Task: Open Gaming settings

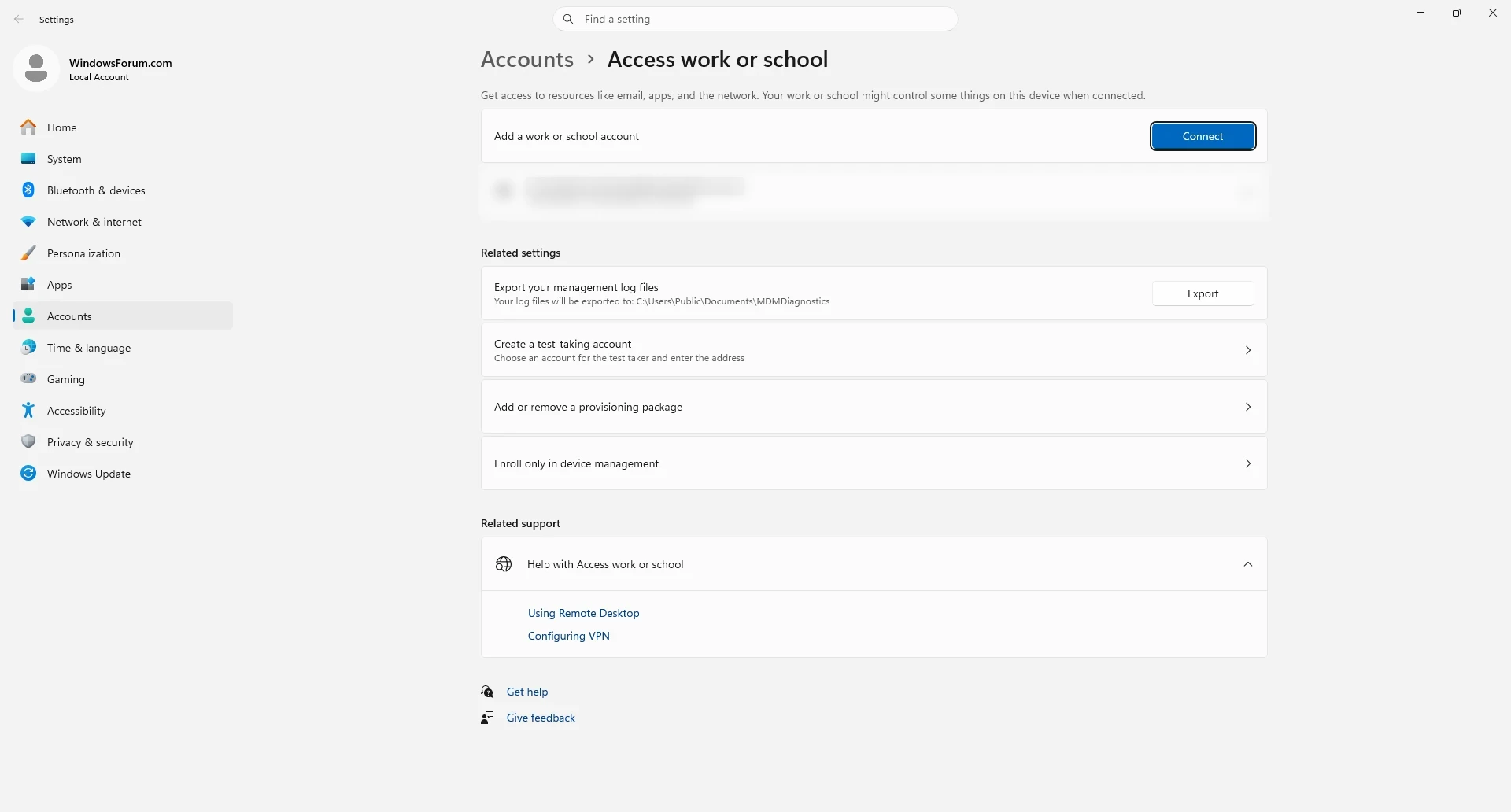Action: [x=123, y=379]
